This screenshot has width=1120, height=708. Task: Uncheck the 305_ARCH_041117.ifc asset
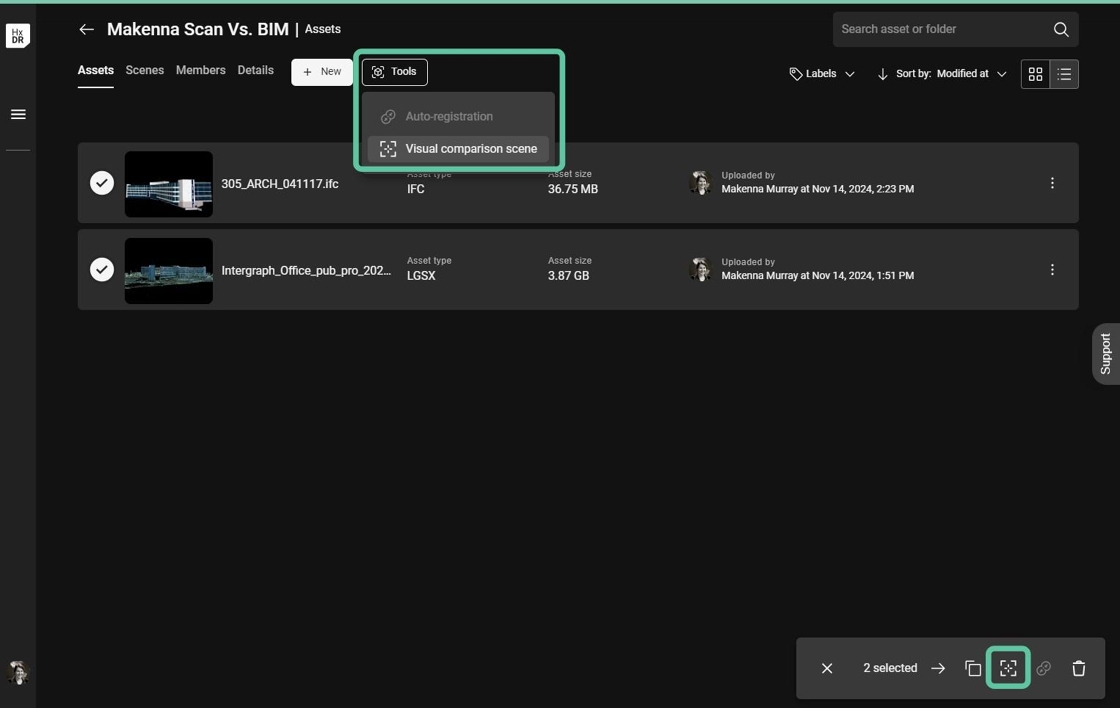tap(101, 183)
